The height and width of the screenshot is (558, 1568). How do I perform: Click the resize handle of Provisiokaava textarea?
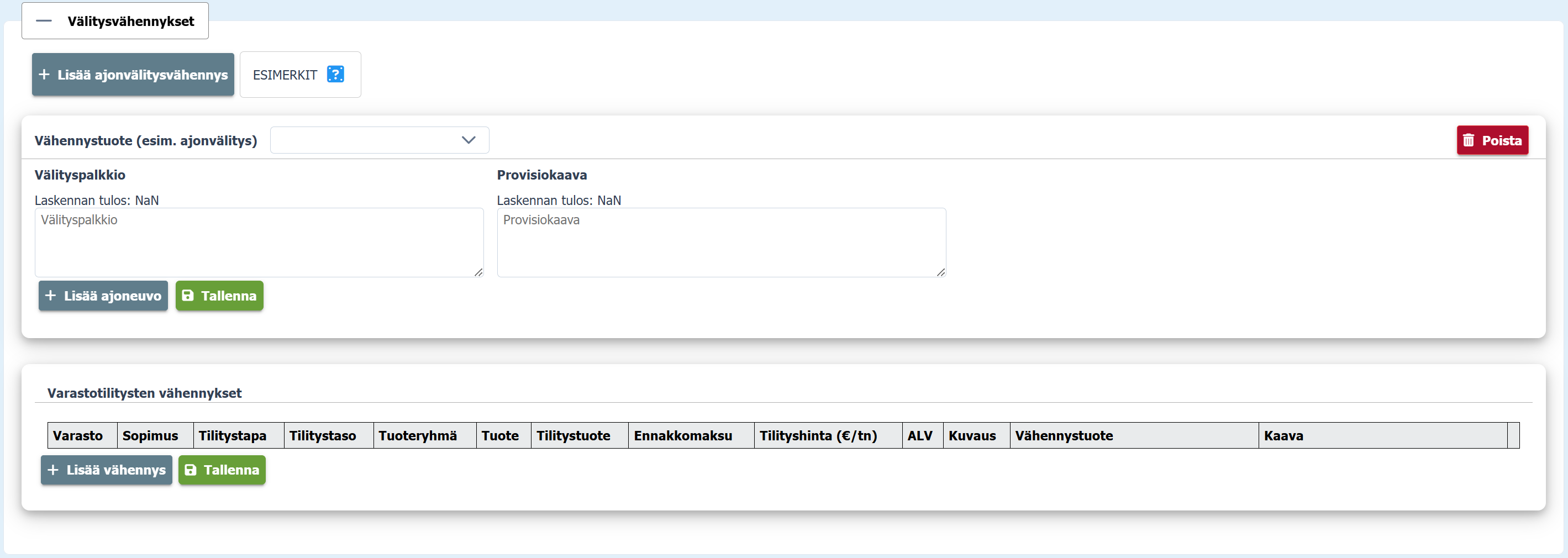click(x=941, y=272)
